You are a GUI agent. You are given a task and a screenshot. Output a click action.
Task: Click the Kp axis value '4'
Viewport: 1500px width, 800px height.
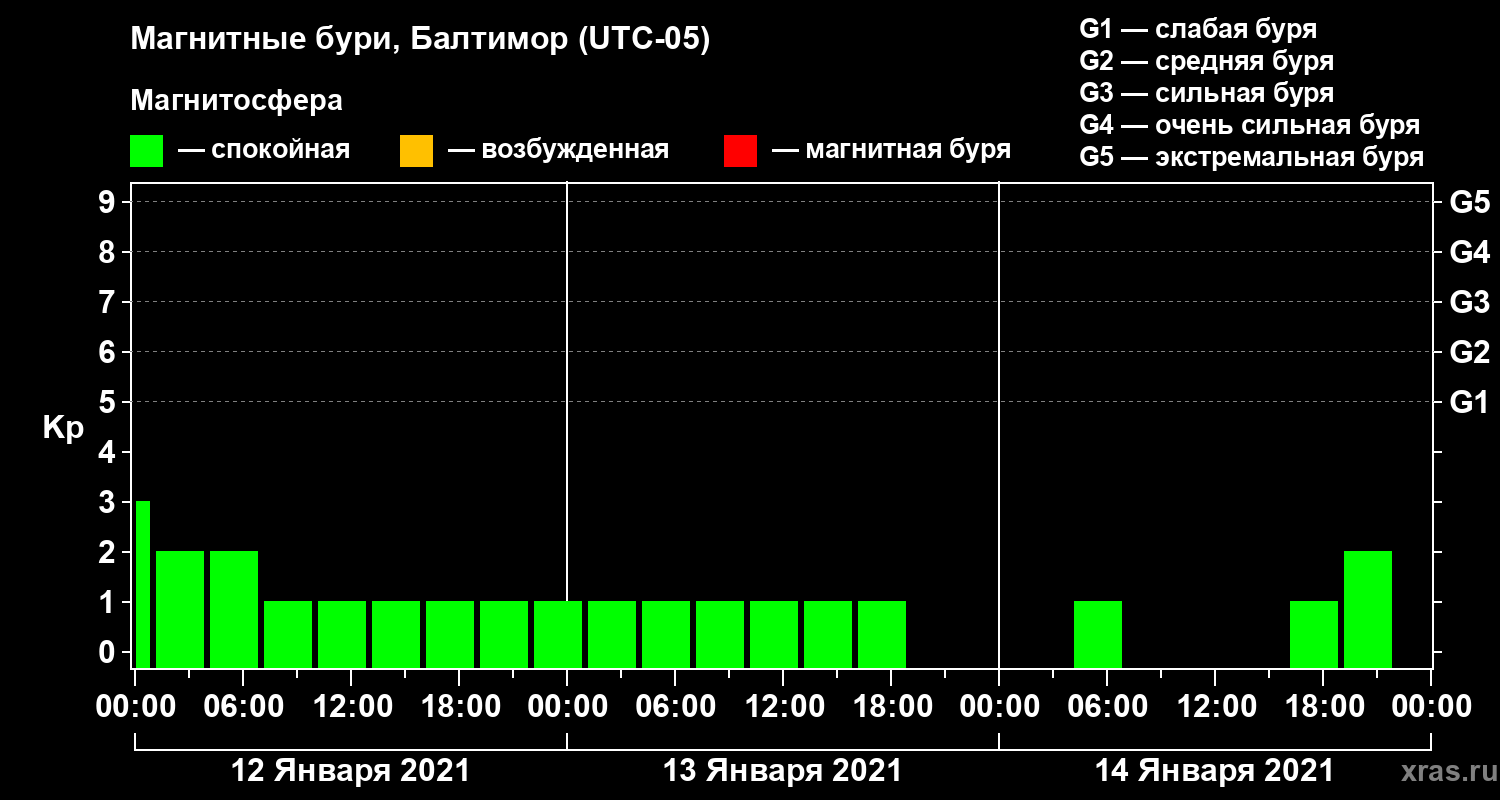click(109, 452)
